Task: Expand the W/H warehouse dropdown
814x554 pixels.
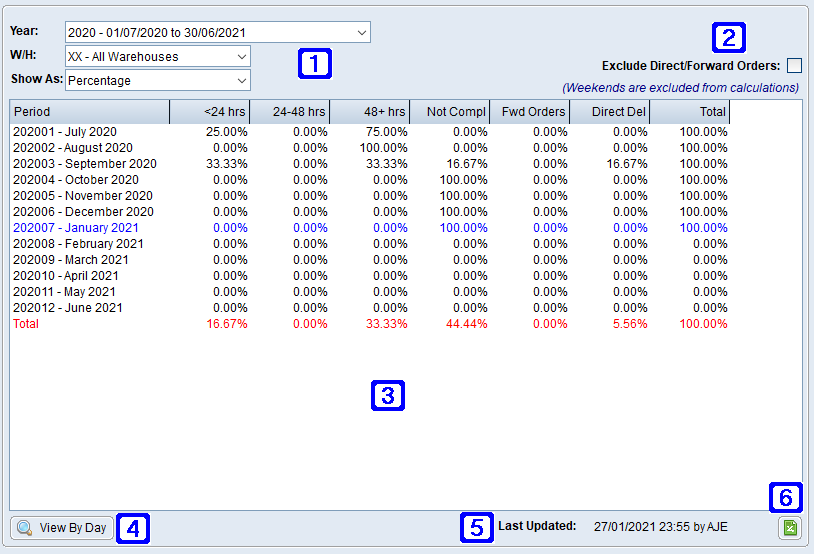Action: pos(157,57)
